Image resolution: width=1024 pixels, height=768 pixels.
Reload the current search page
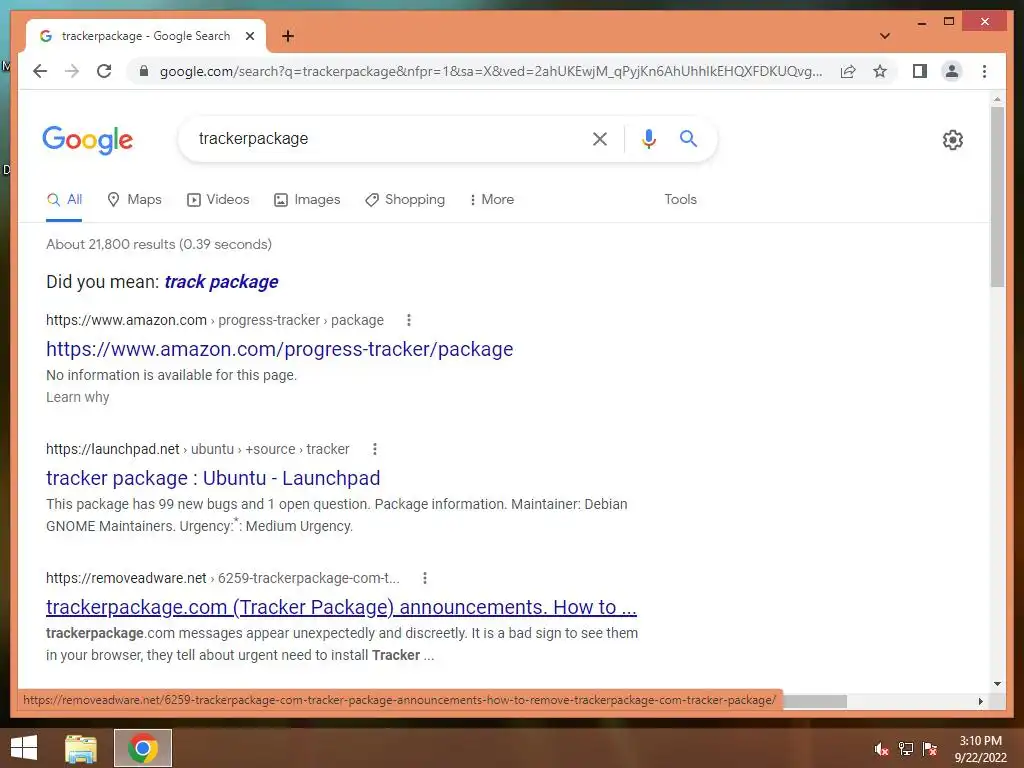(x=104, y=71)
